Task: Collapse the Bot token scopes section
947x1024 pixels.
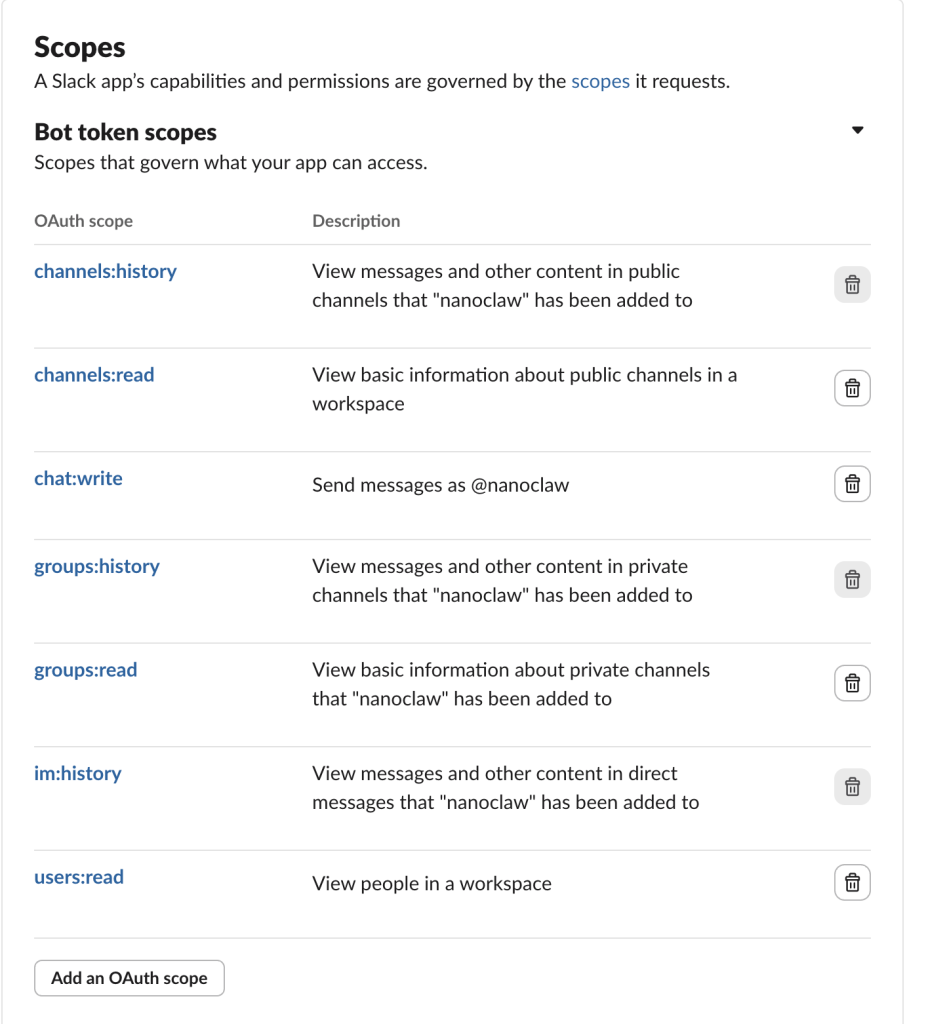Action: coord(857,130)
